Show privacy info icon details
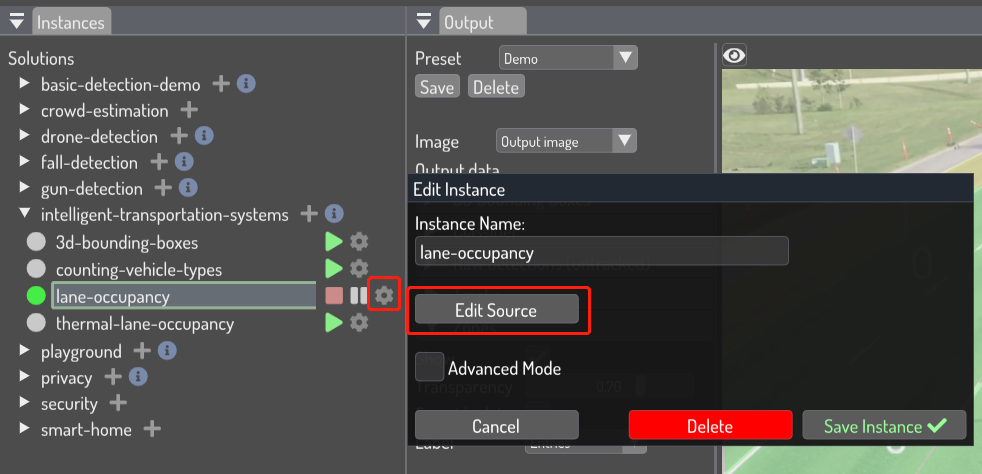Image resolution: width=982 pixels, height=474 pixels. (x=138, y=377)
